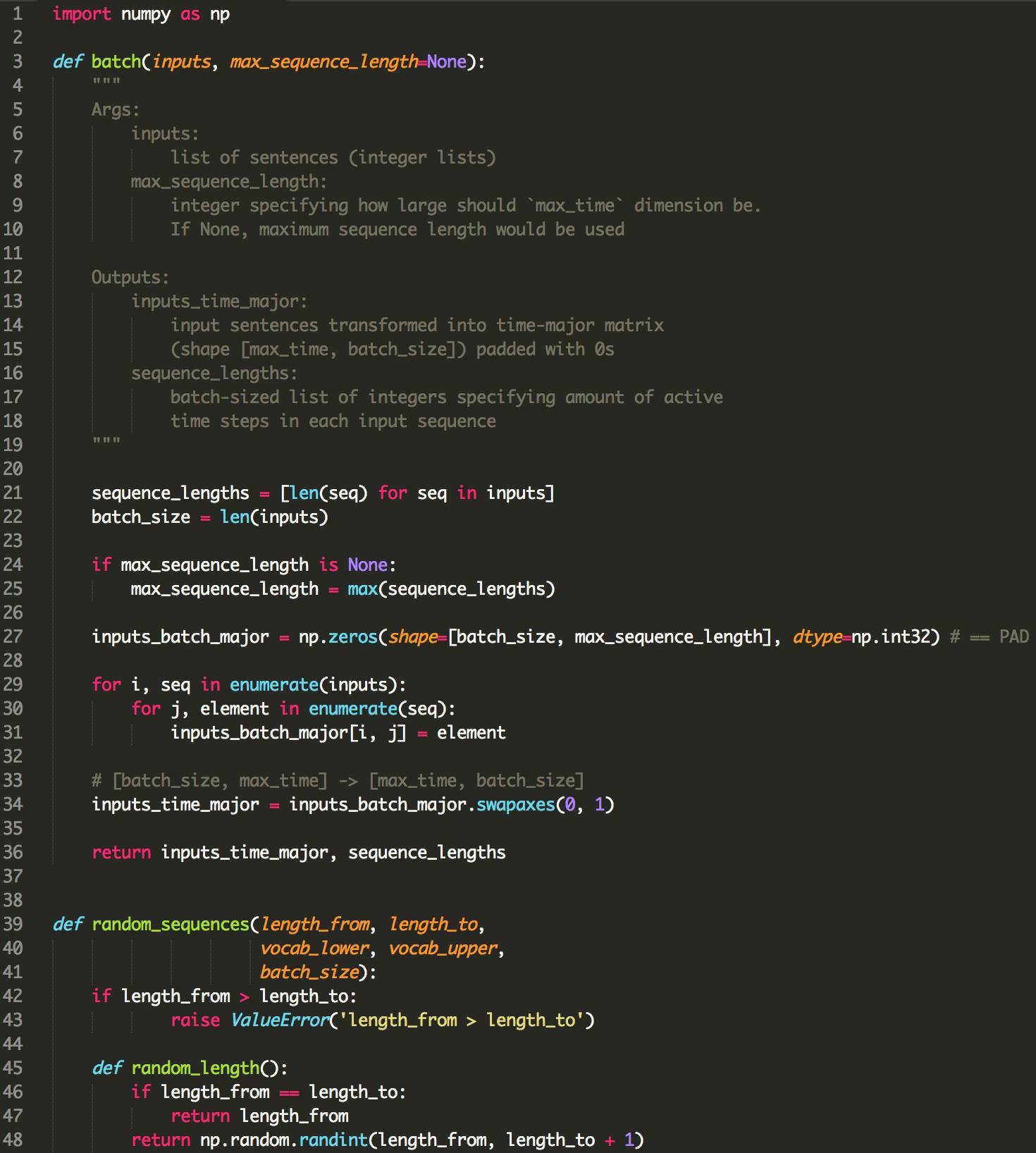Click 'return length_from' on line 47
Viewport: 1036px width, 1153px height.
point(259,1116)
